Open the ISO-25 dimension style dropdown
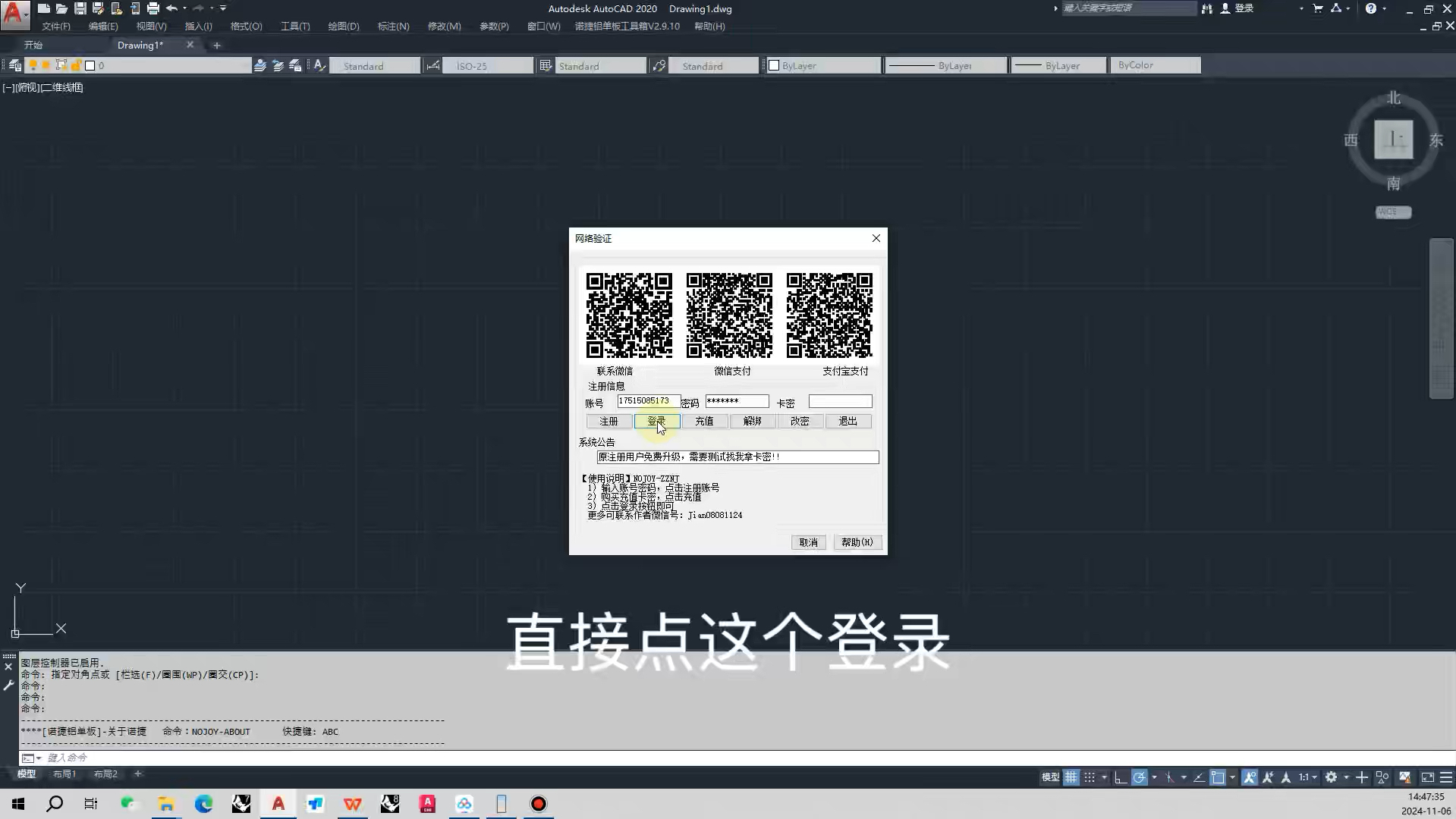 (488, 66)
